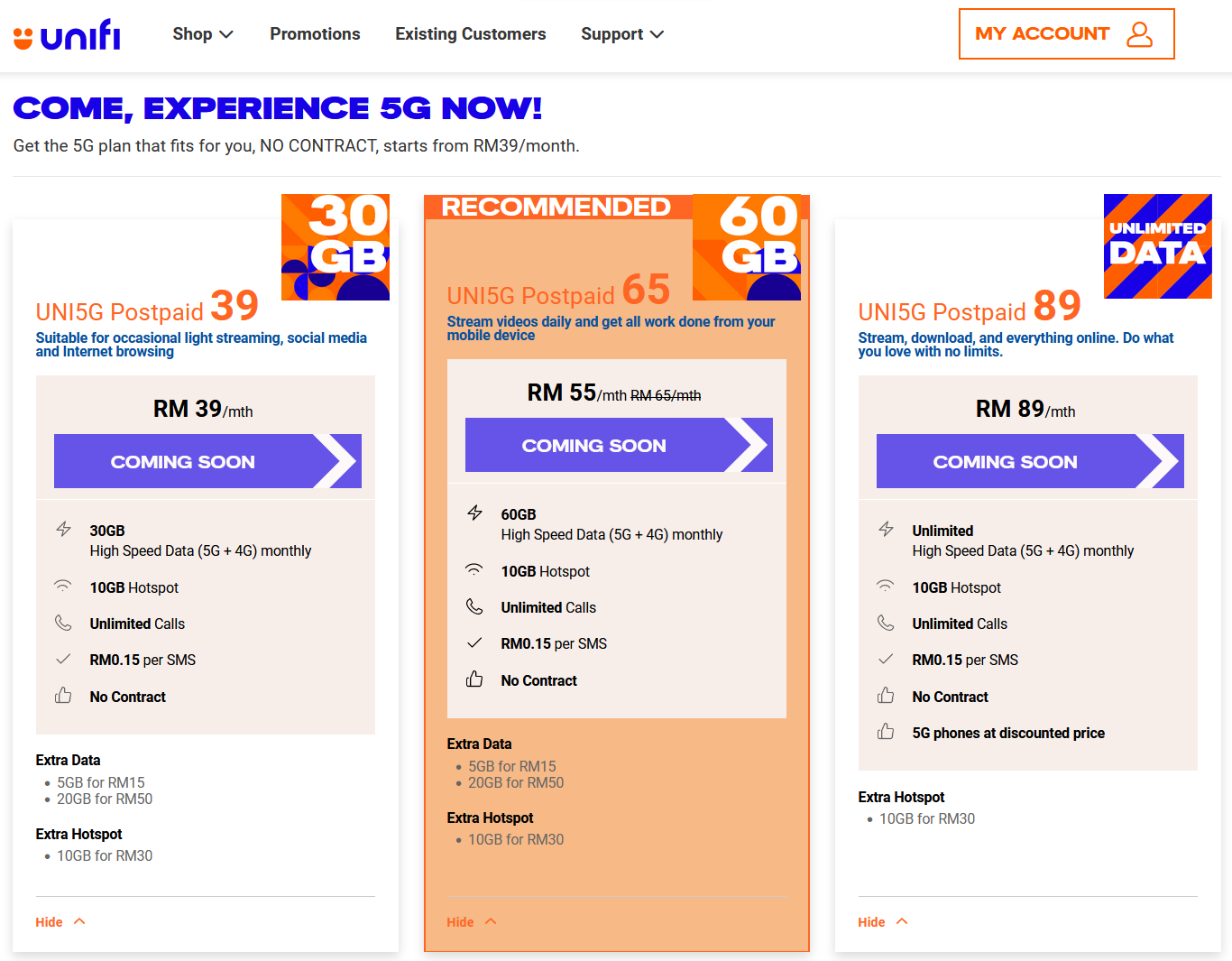Click the thumbs-up icon beside No Contract in the 65 plan
Screen dimensions: 1232x961
(474, 679)
